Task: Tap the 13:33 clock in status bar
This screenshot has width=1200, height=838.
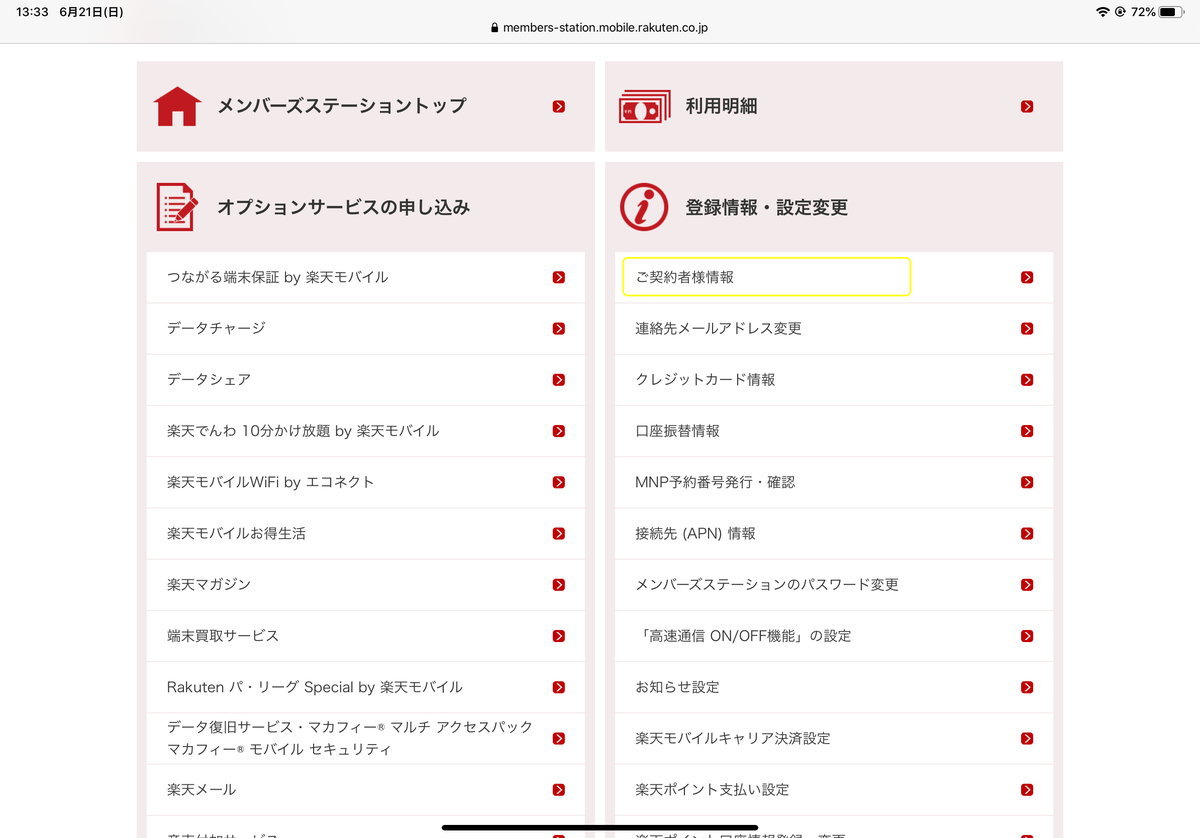Action: click(x=32, y=12)
